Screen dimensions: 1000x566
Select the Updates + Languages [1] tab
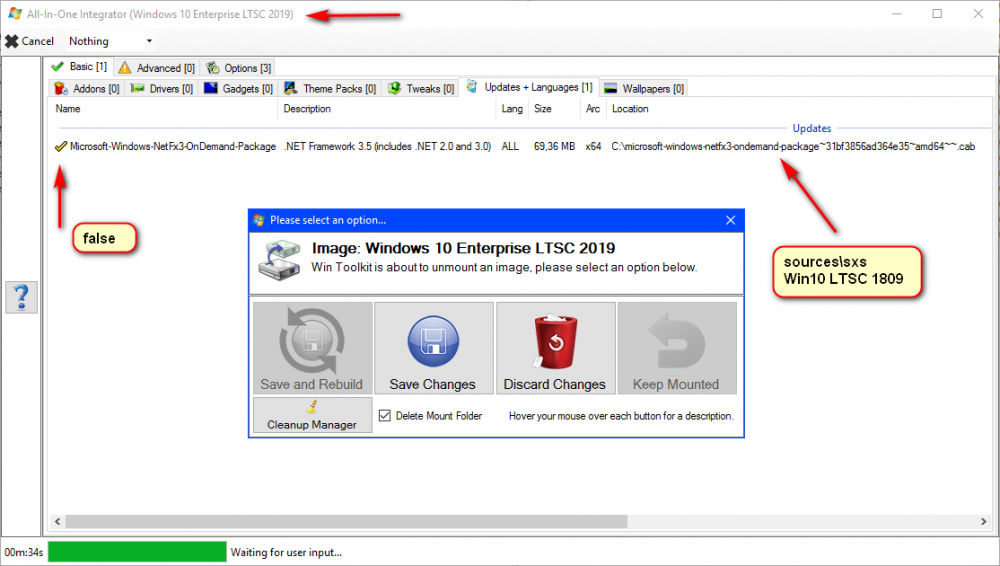tap(529, 87)
